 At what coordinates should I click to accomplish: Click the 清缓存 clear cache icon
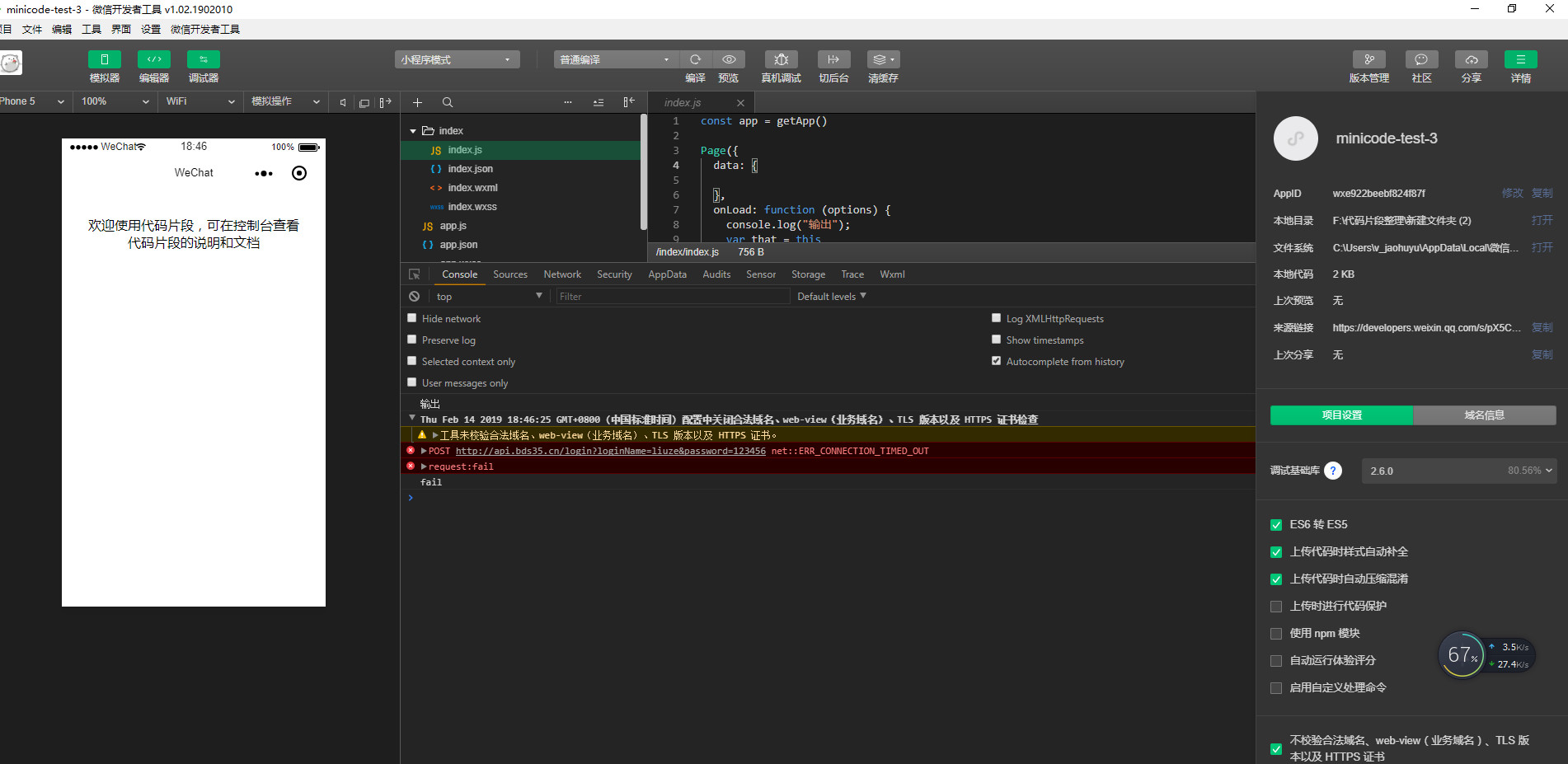point(884,59)
